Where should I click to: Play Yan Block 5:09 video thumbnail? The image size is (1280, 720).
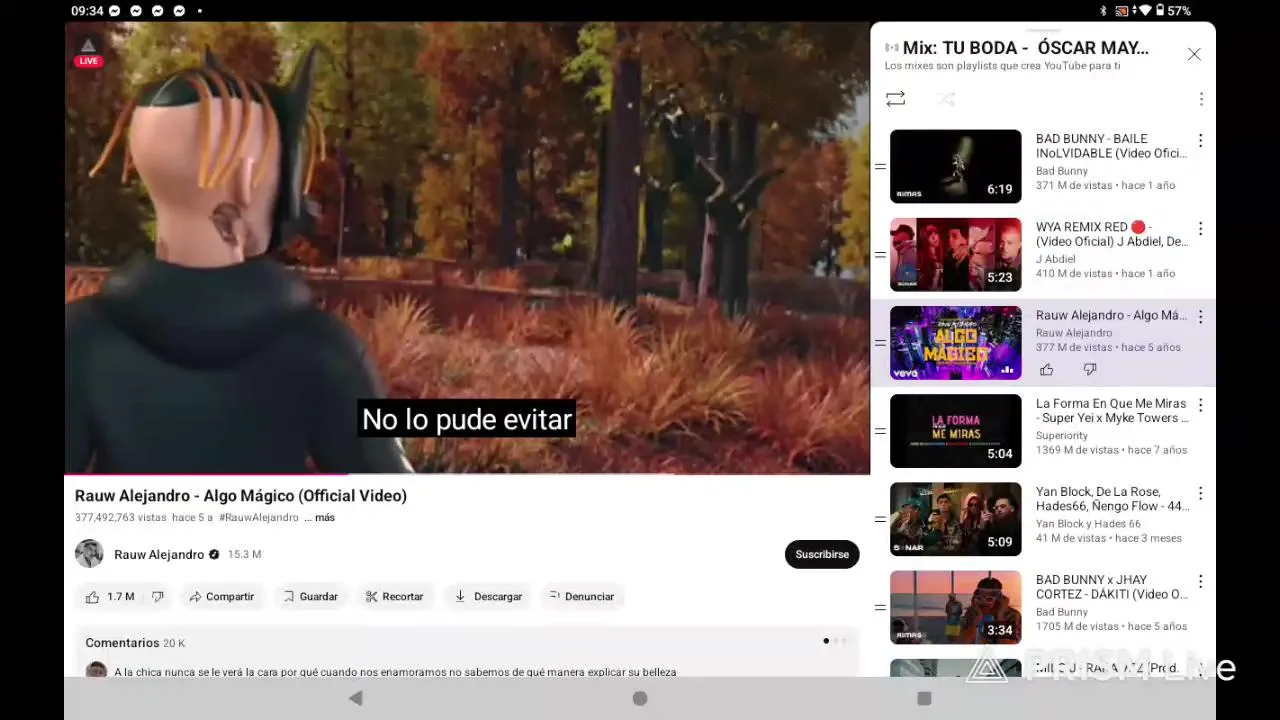pyautogui.click(x=956, y=519)
